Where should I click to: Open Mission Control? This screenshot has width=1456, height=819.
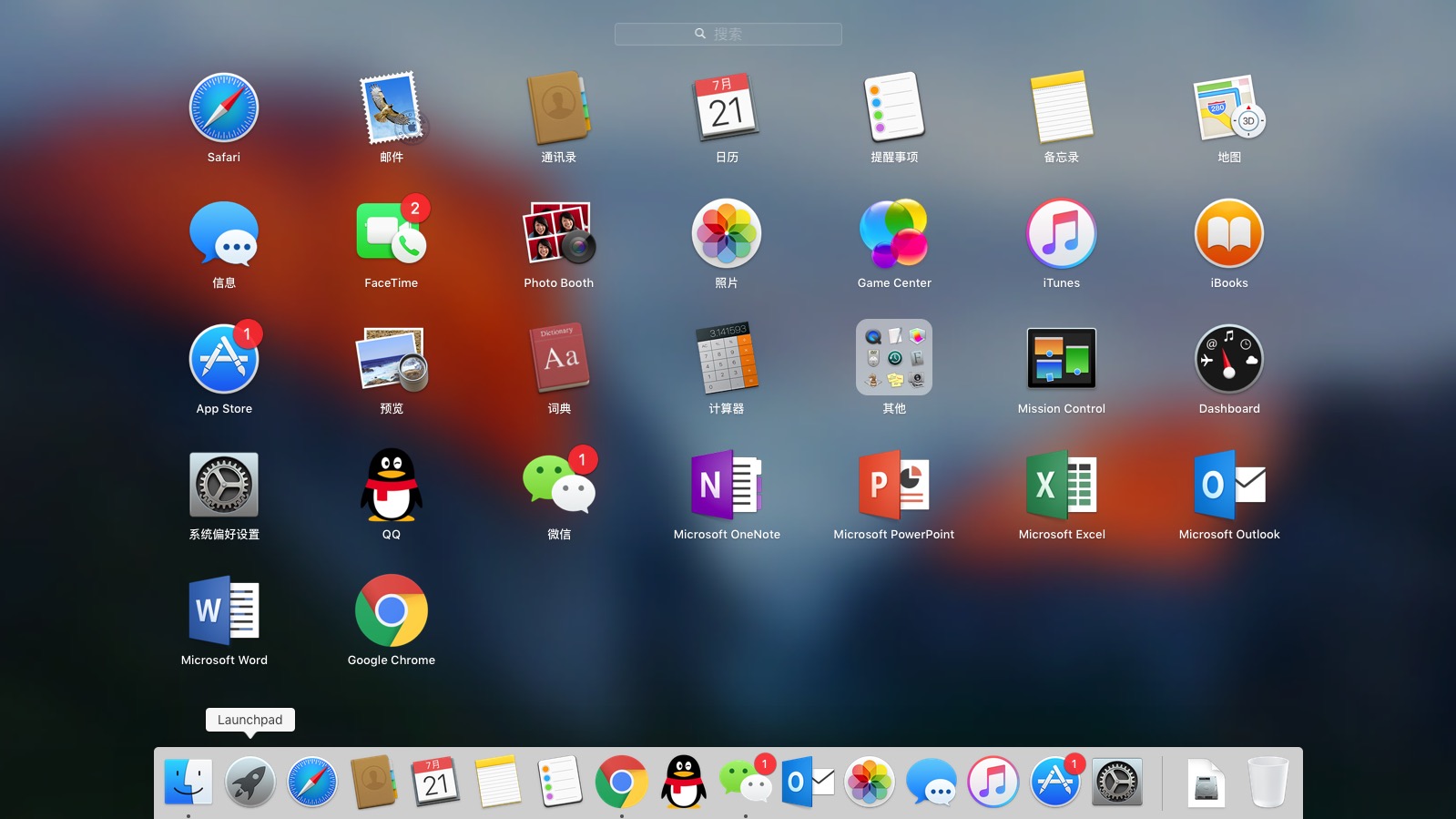[1062, 359]
